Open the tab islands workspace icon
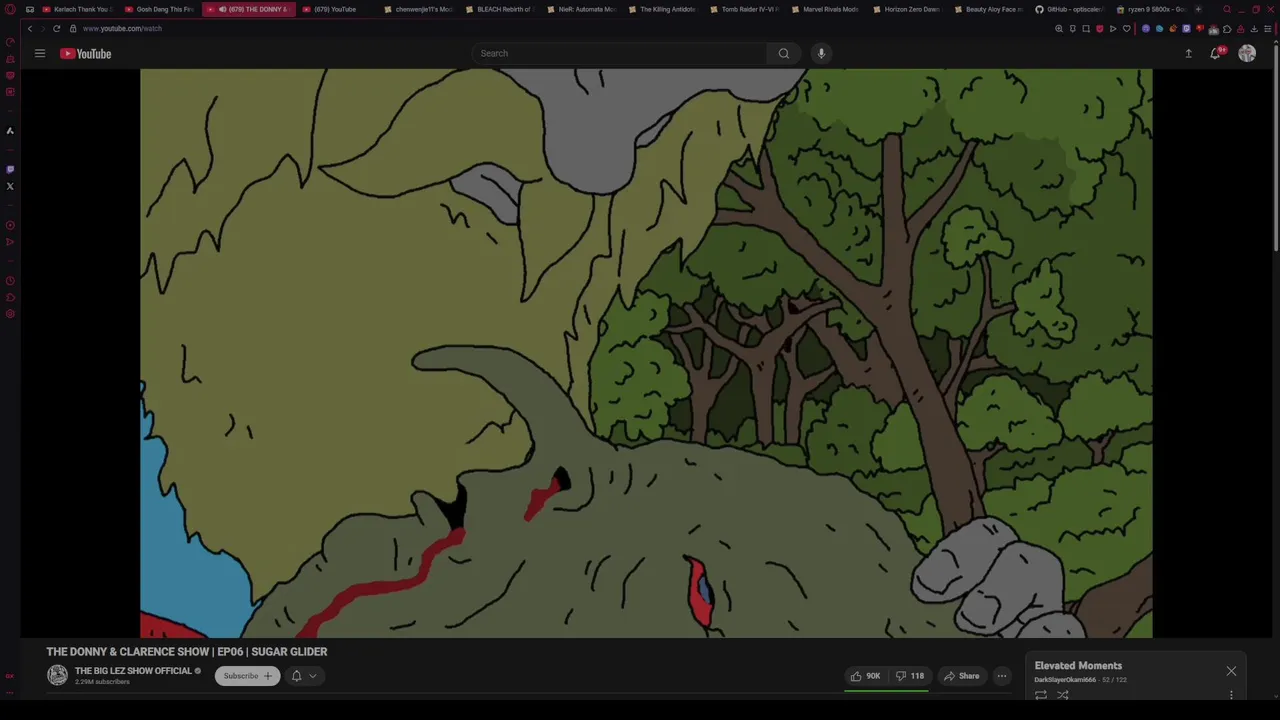The image size is (1280, 720). point(29,9)
